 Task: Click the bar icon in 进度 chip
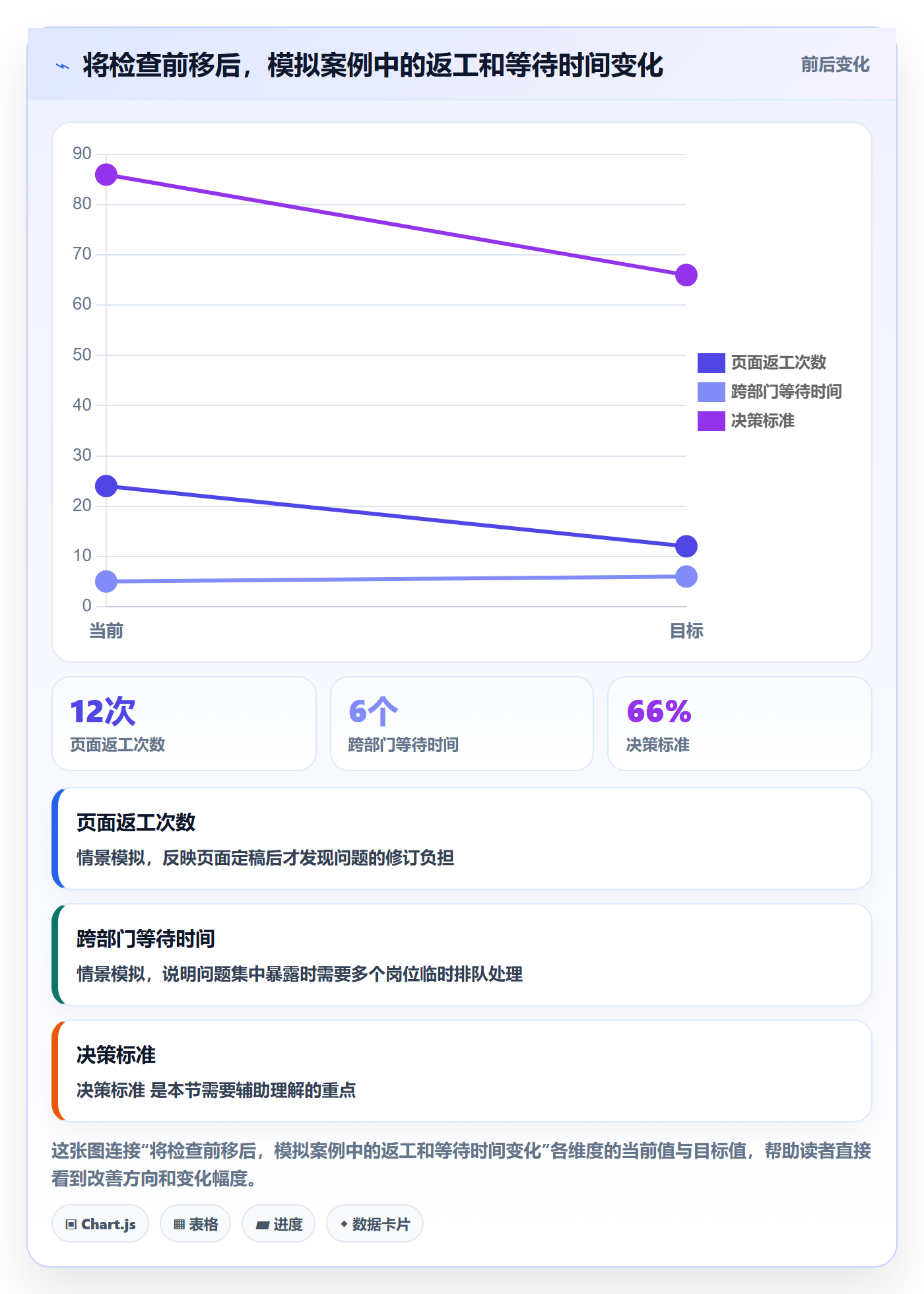(263, 1225)
